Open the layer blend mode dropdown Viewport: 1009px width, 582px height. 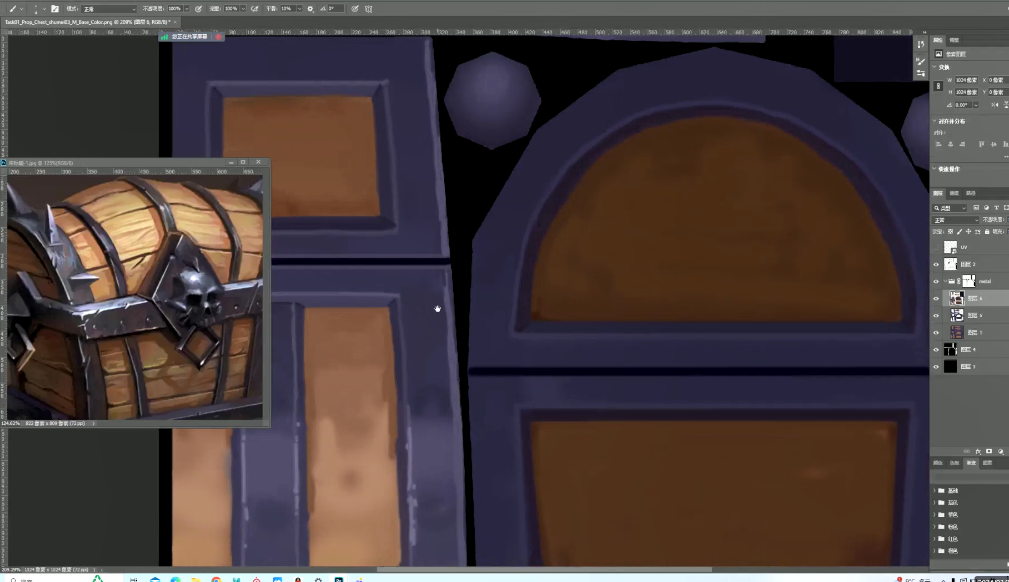coord(956,220)
